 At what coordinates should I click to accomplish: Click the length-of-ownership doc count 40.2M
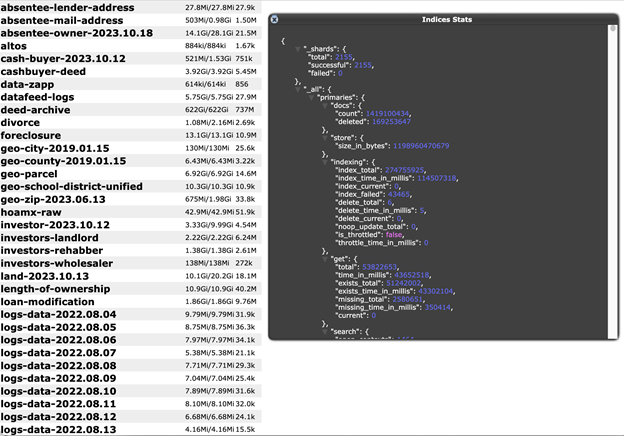(246, 289)
